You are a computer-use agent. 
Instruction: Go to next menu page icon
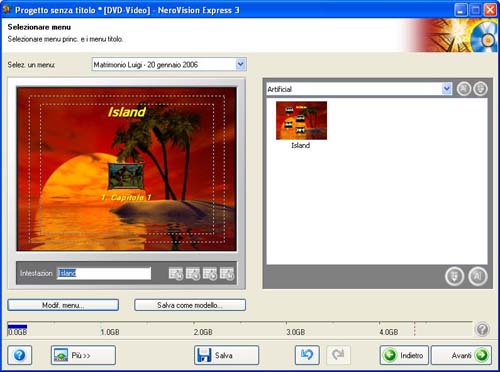click(x=210, y=274)
